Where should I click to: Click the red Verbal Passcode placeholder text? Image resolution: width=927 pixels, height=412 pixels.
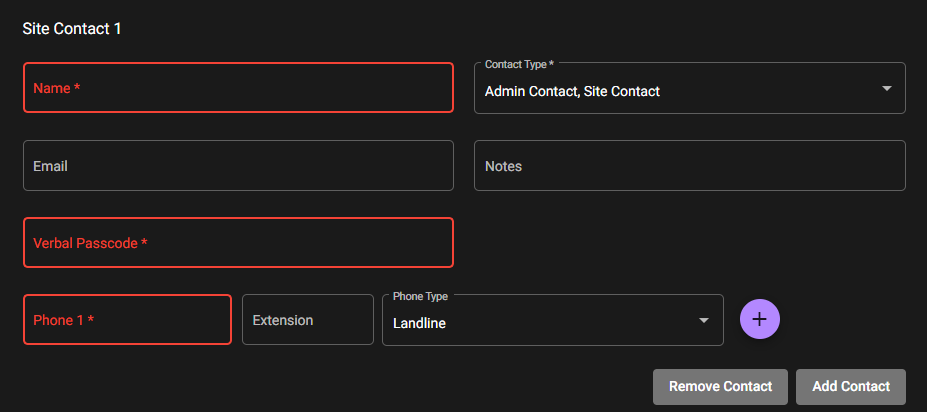coord(90,243)
